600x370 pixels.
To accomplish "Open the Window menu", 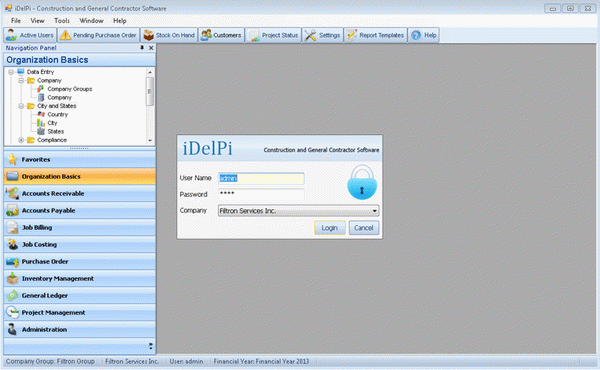I will click(x=91, y=21).
